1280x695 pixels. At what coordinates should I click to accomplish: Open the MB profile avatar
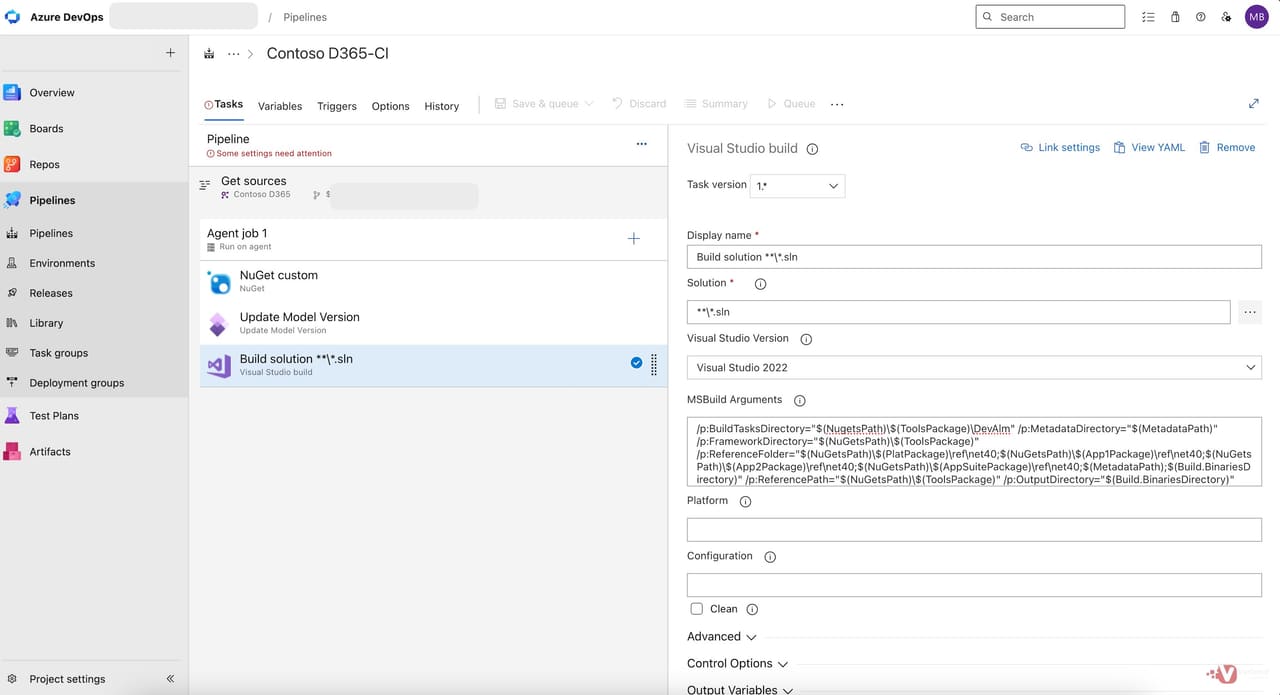1256,17
